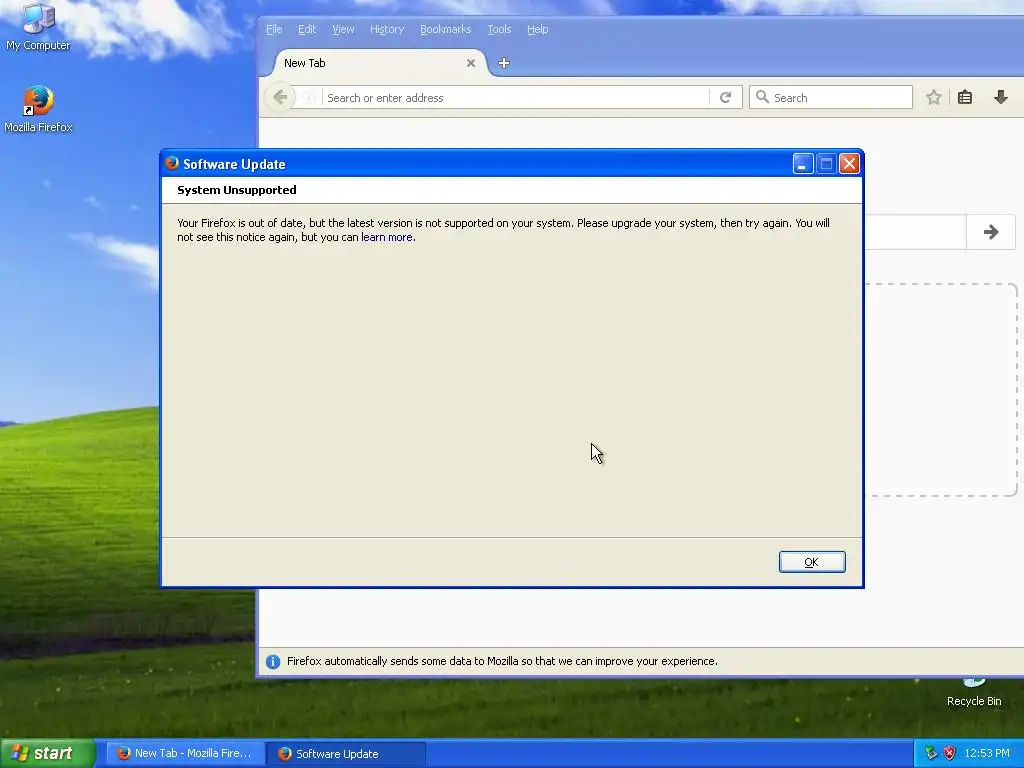Select the New Tab tab
1024x768 pixels.
coord(379,63)
